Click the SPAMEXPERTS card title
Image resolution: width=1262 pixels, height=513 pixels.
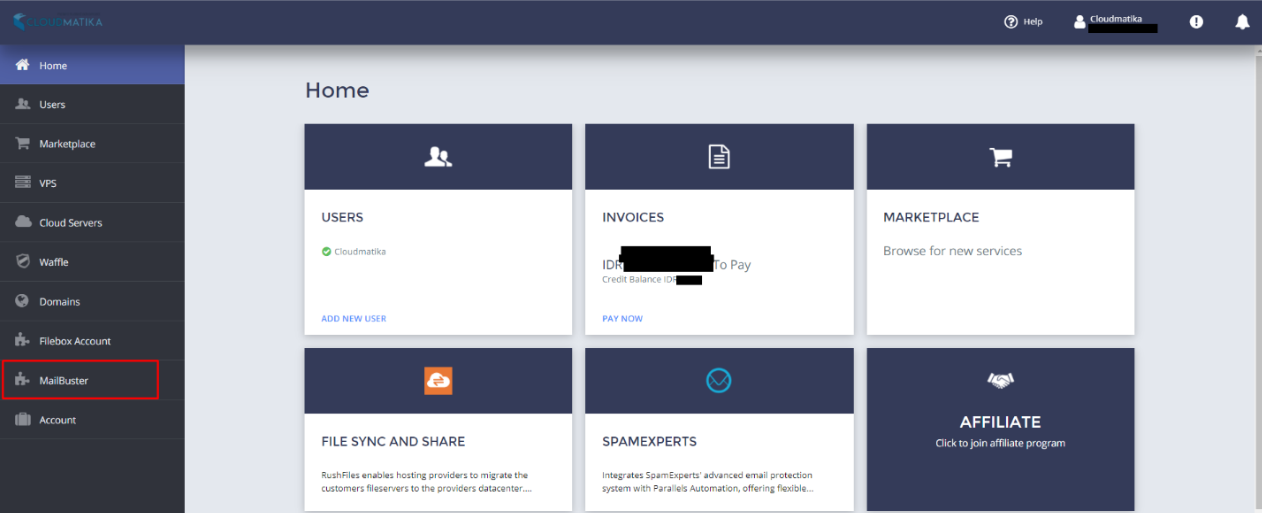click(650, 441)
